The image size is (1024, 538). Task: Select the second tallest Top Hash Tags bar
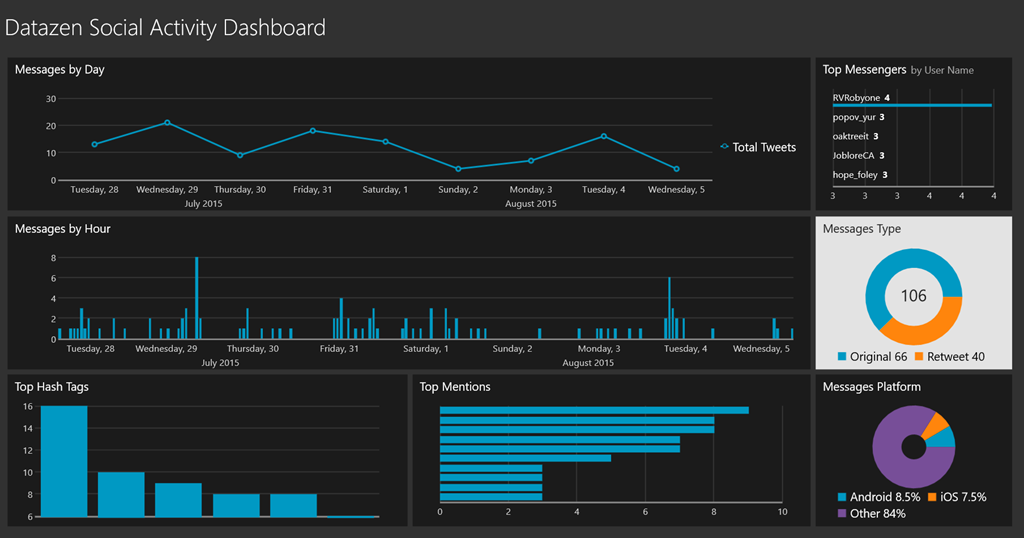(x=121, y=494)
